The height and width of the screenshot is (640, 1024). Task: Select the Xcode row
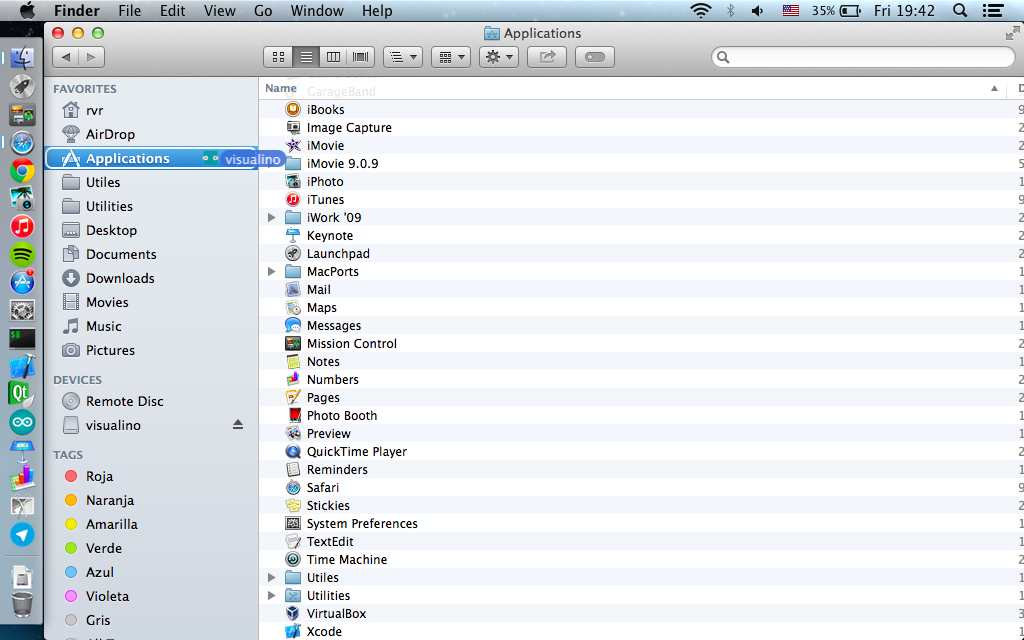click(x=641, y=632)
